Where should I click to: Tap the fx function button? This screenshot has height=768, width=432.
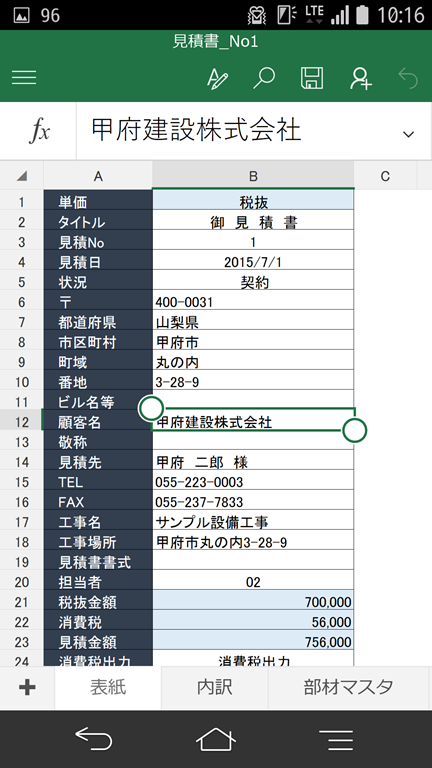[39, 131]
